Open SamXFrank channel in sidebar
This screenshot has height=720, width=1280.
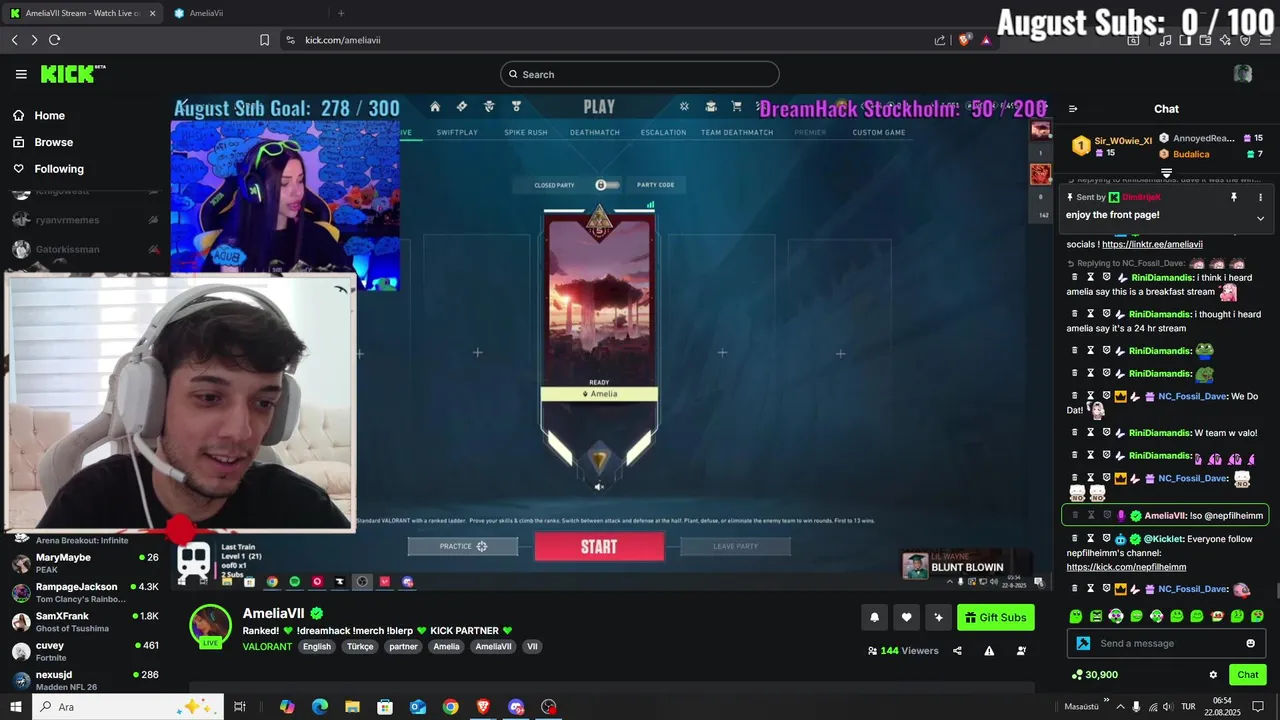(85, 622)
